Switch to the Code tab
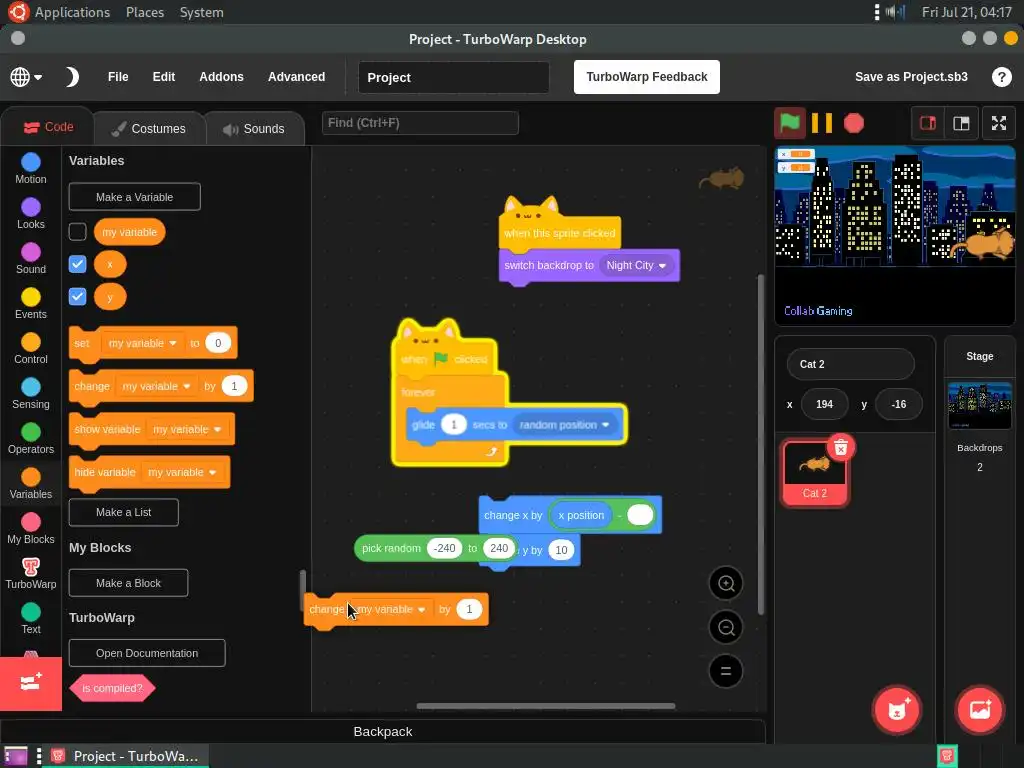 point(48,127)
